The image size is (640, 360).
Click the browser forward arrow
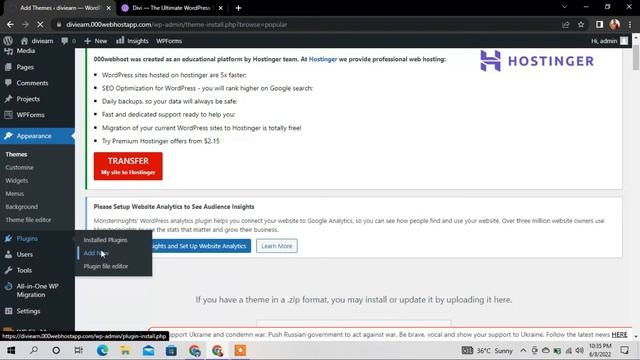point(25,24)
